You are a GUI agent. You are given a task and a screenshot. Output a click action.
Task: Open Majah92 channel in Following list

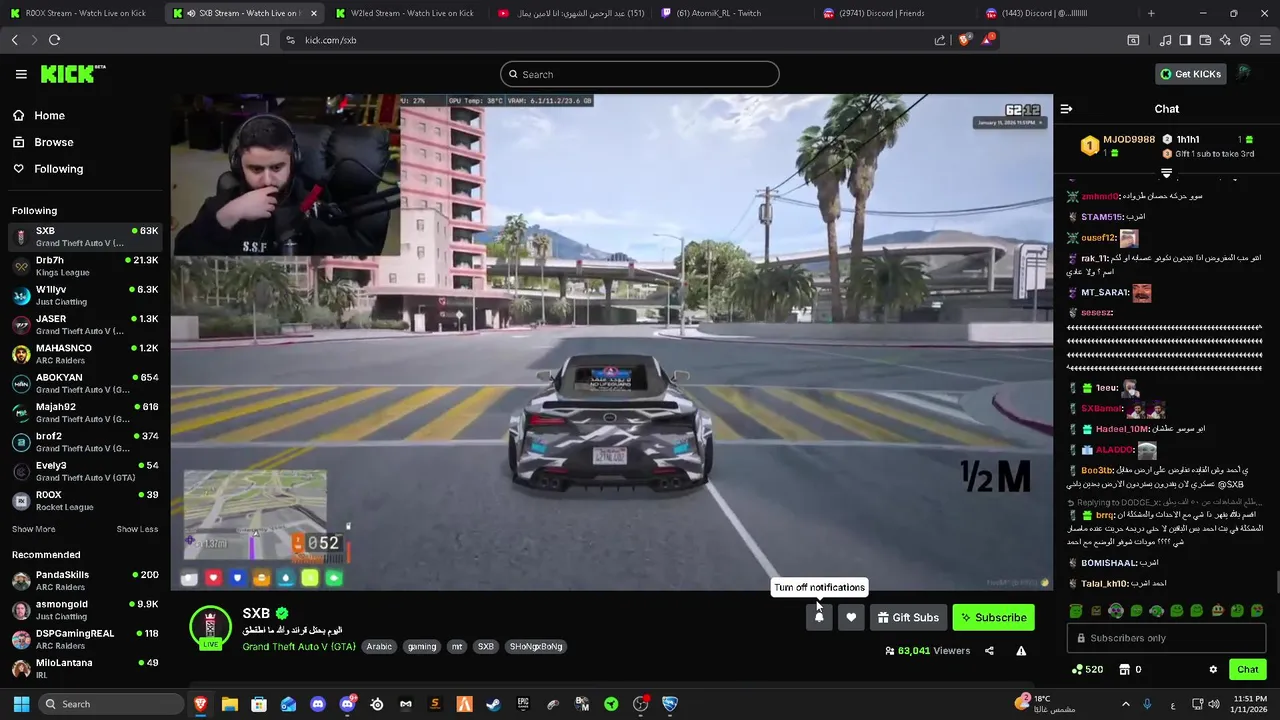tap(85, 413)
